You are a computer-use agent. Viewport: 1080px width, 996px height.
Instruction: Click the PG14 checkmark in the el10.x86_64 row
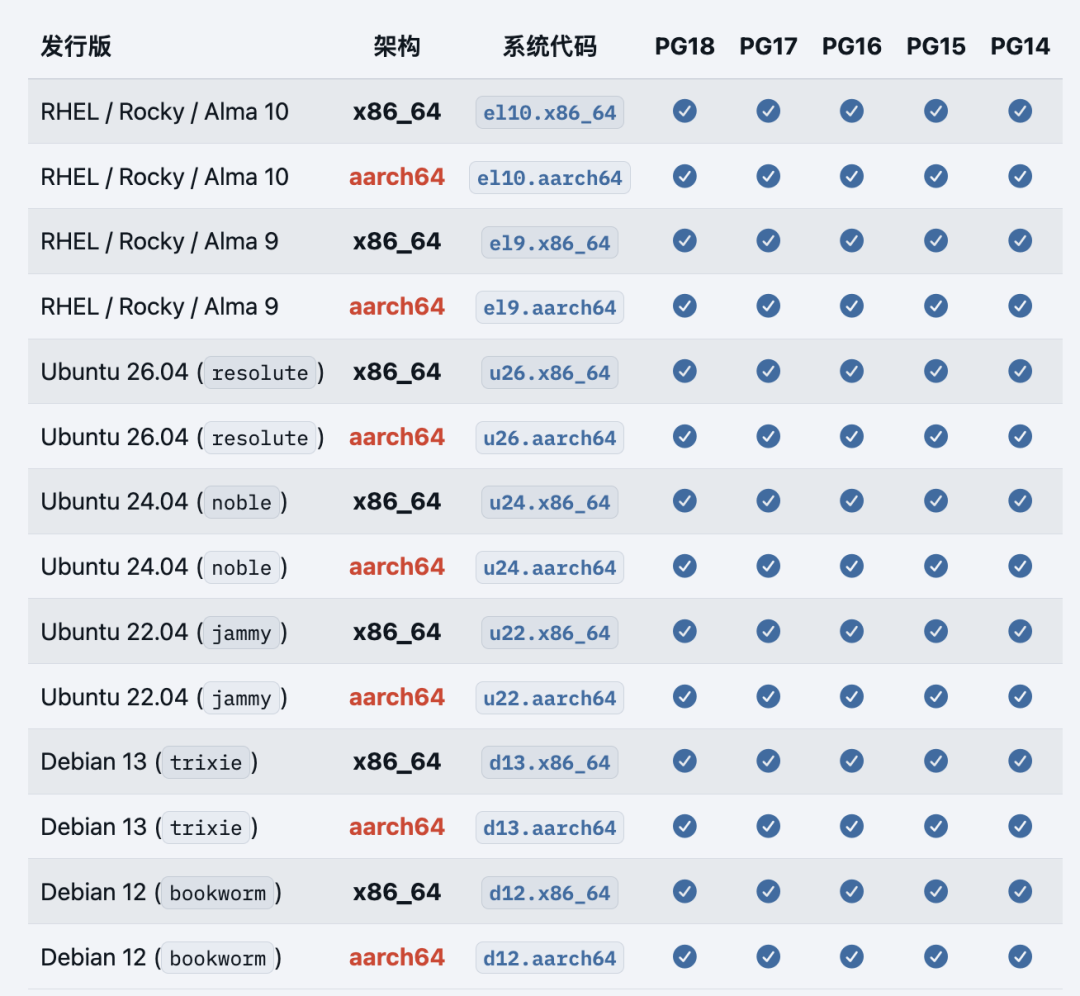coord(1020,111)
